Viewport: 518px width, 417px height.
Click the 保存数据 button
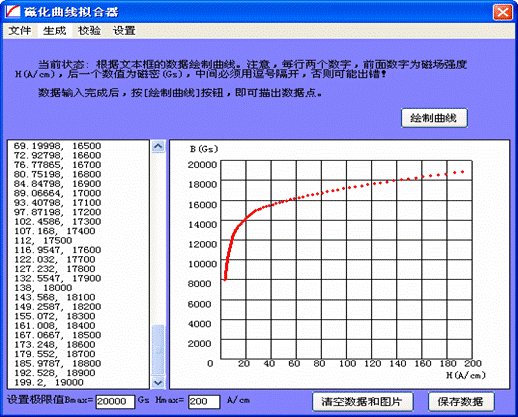(x=461, y=402)
